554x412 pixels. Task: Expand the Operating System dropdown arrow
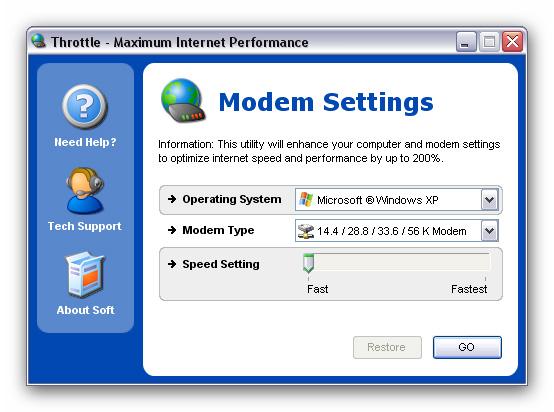pos(489,200)
